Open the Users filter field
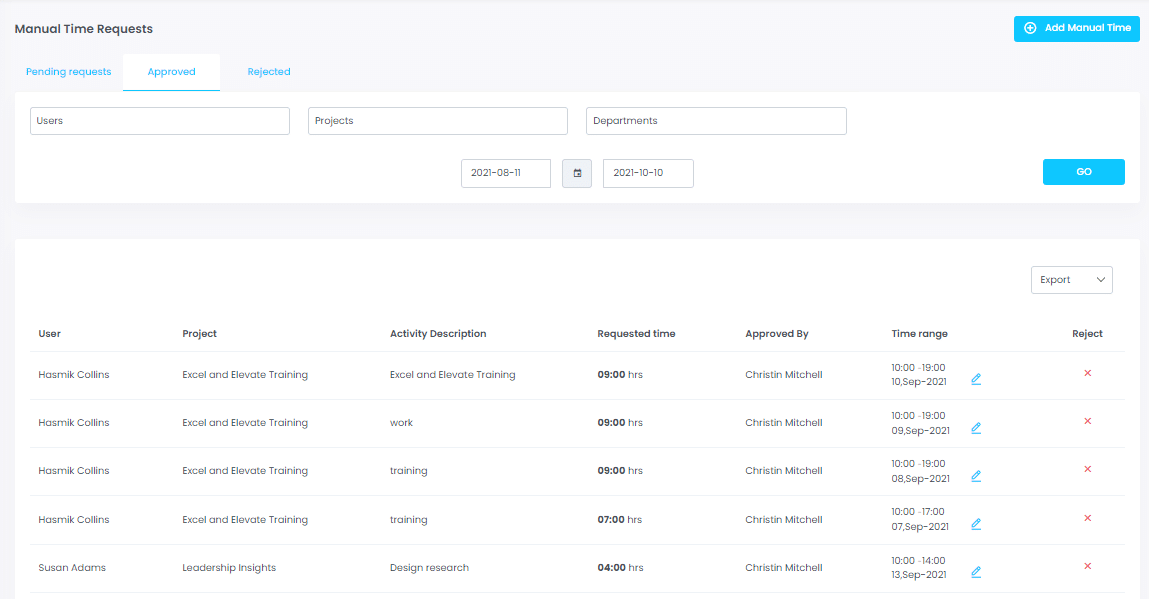Viewport: 1149px width, 599px height. point(160,121)
